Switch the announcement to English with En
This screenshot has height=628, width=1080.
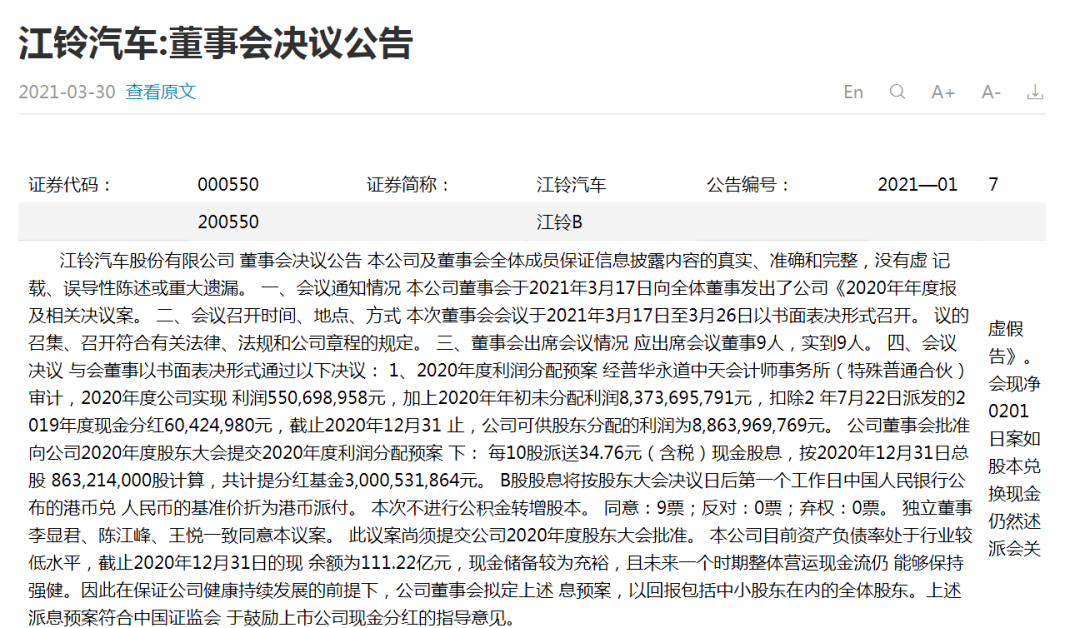click(853, 92)
